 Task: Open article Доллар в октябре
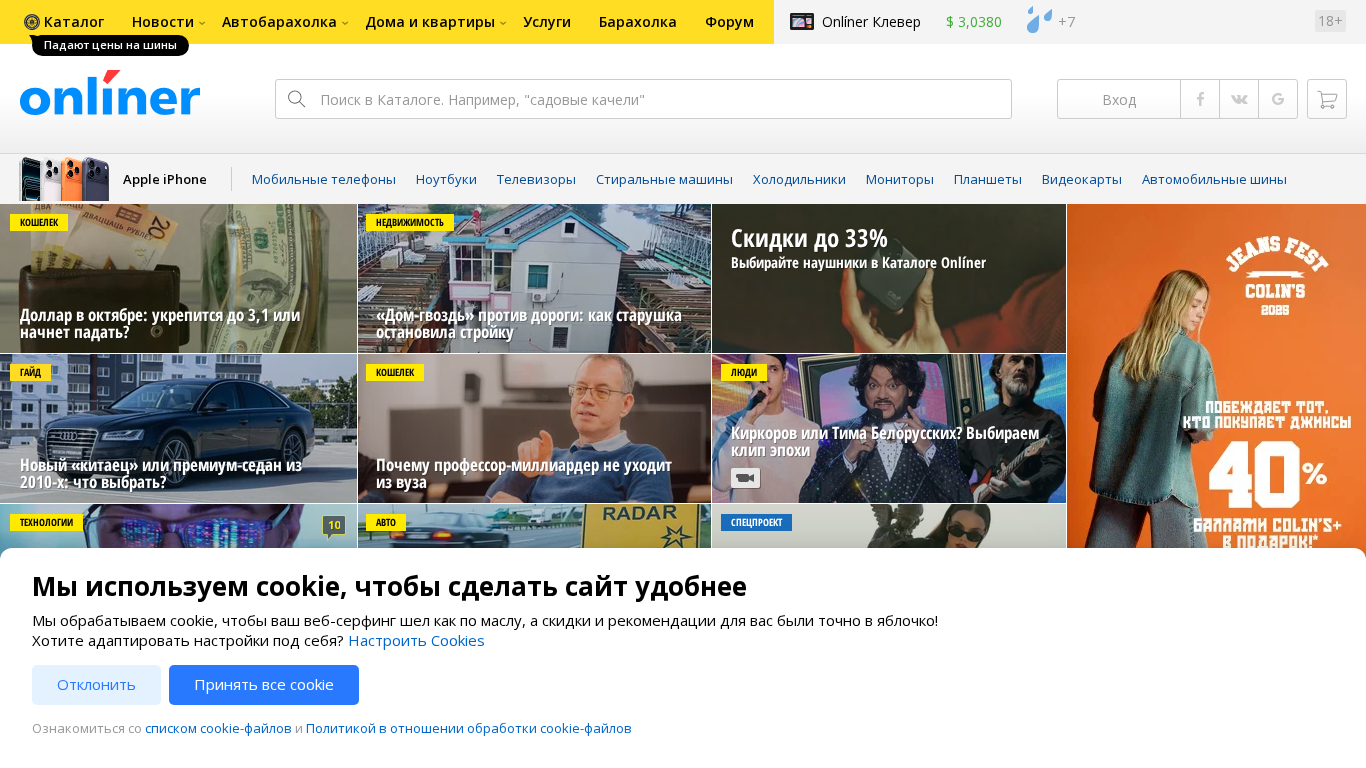(x=178, y=278)
